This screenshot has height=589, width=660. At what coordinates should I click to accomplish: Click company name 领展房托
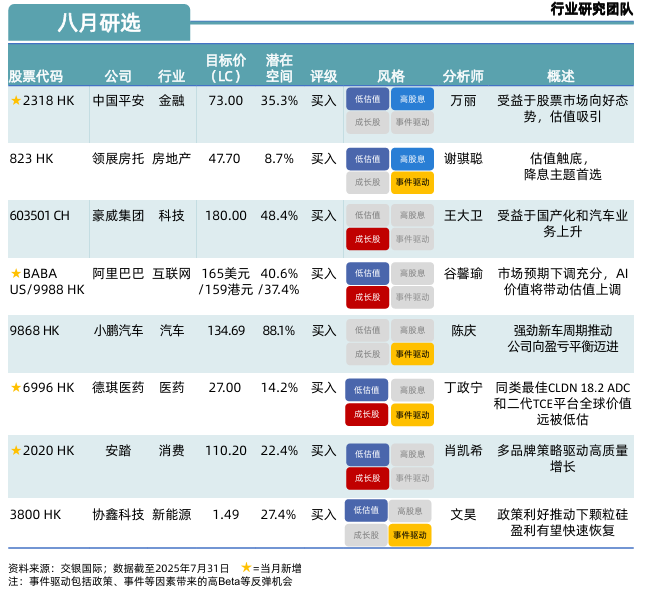(118, 159)
